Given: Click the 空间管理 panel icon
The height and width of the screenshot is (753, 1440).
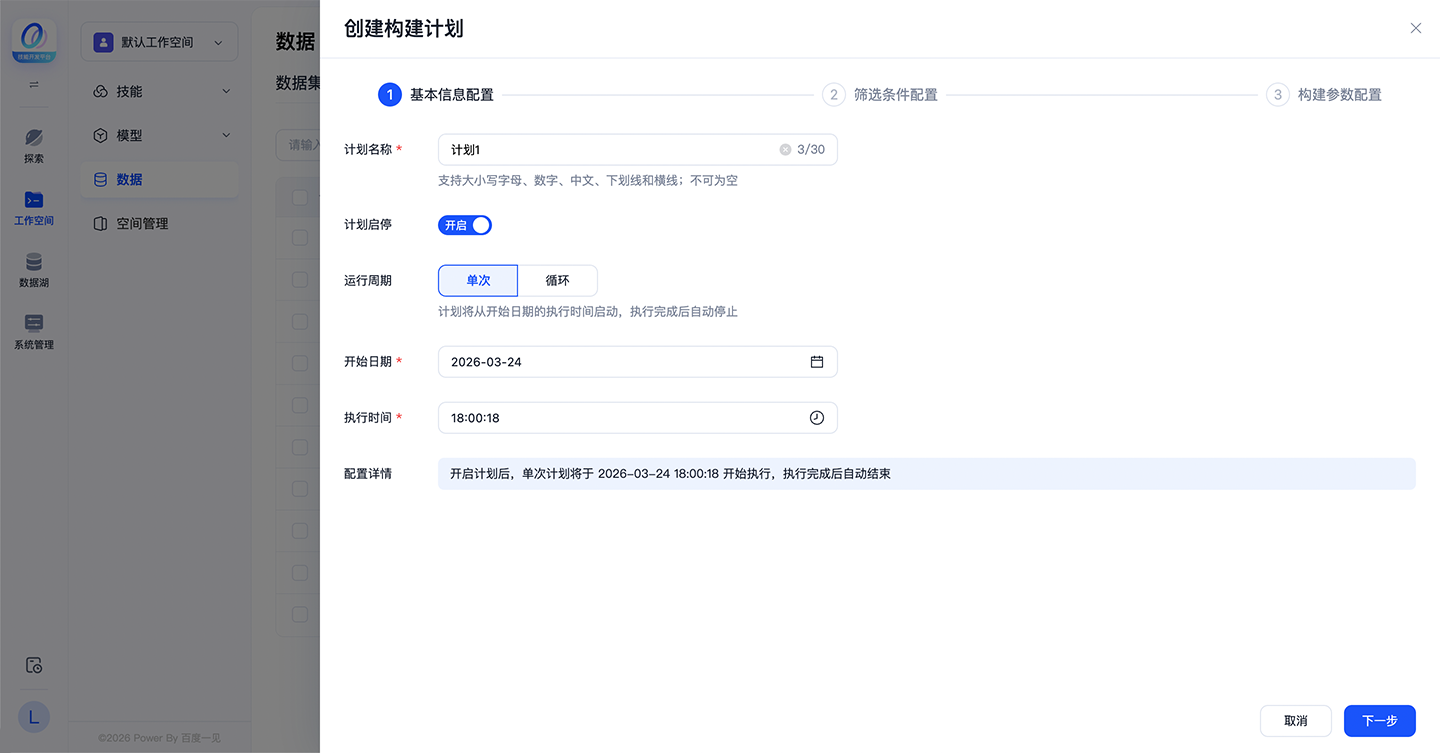Looking at the screenshot, I should (x=100, y=223).
